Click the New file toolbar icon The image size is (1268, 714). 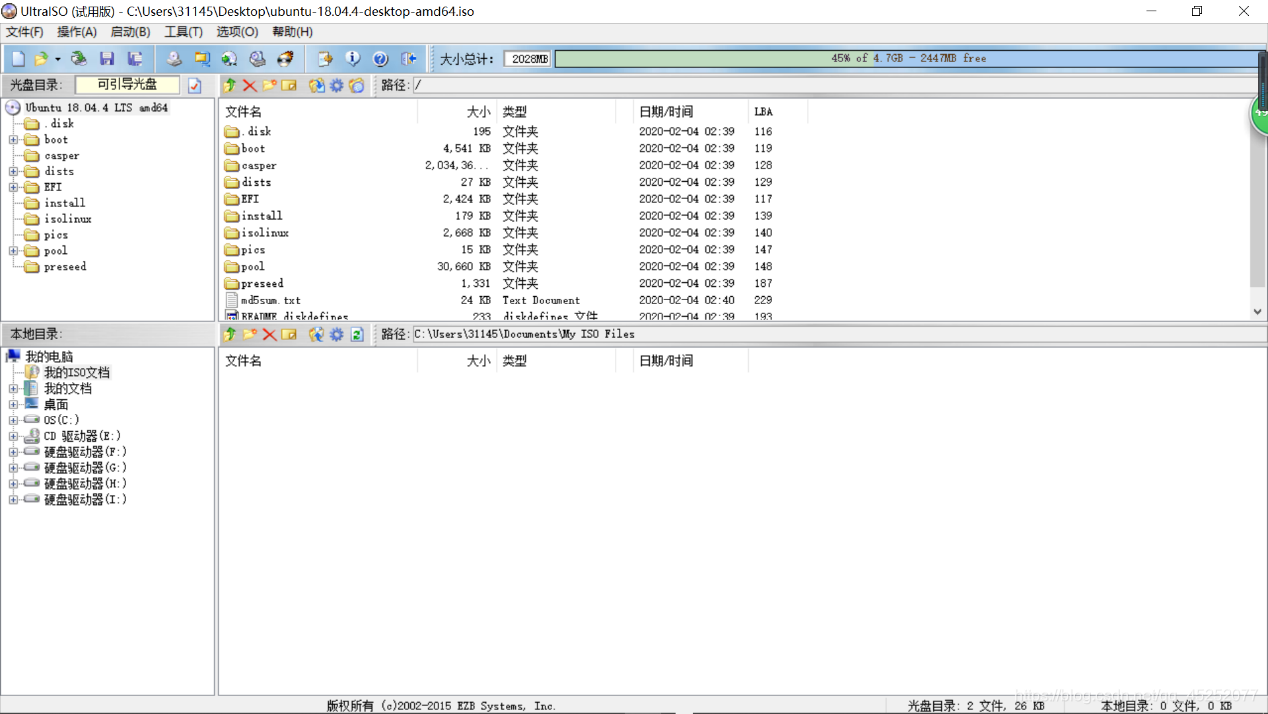pos(18,59)
